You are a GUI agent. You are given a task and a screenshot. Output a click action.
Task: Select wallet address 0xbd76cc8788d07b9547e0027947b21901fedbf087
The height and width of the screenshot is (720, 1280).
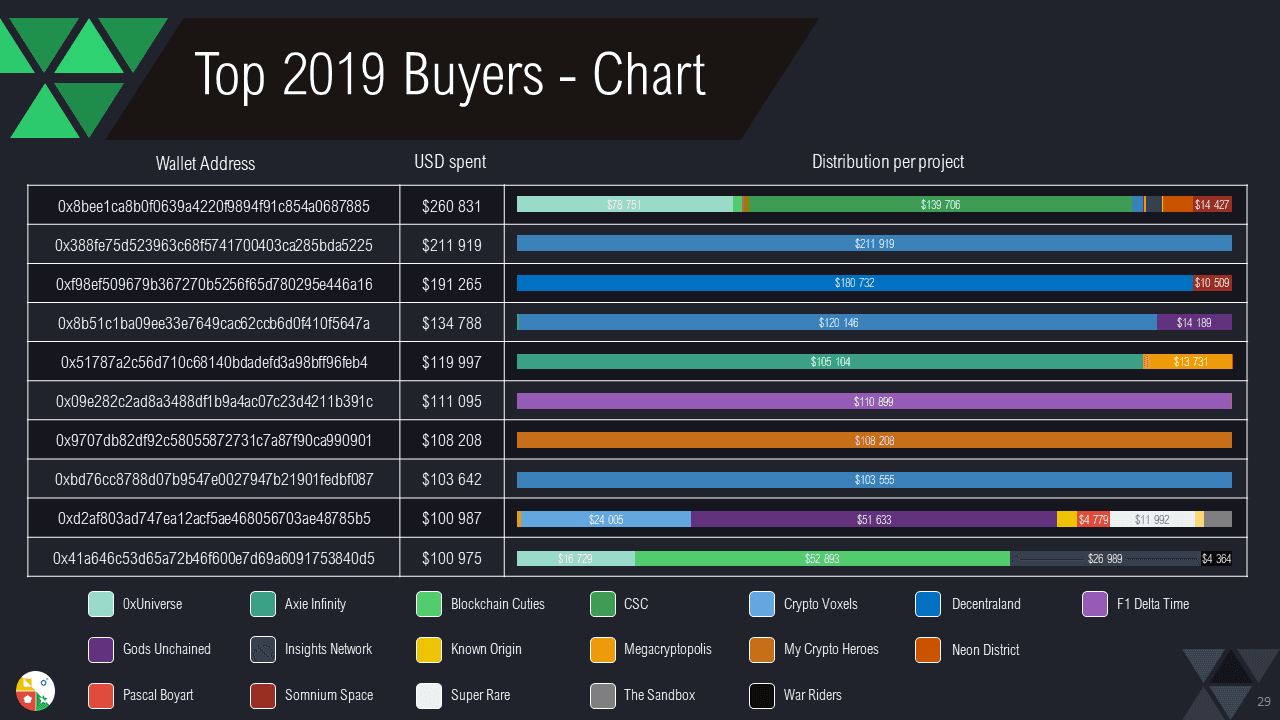pyautogui.click(x=214, y=479)
